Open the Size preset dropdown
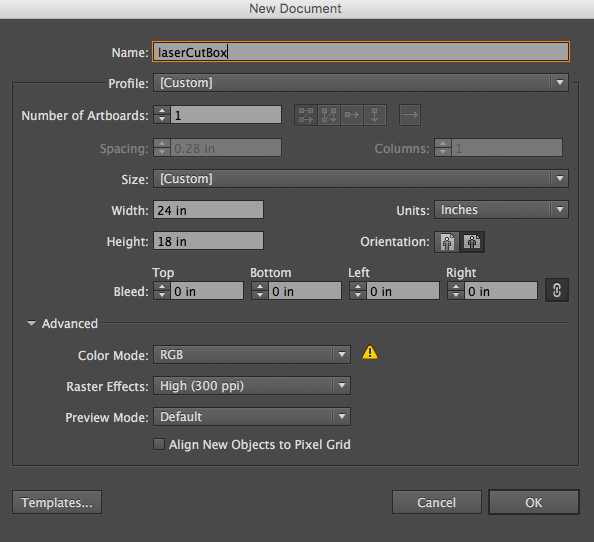Screen dimensions: 594x542 click(361, 178)
